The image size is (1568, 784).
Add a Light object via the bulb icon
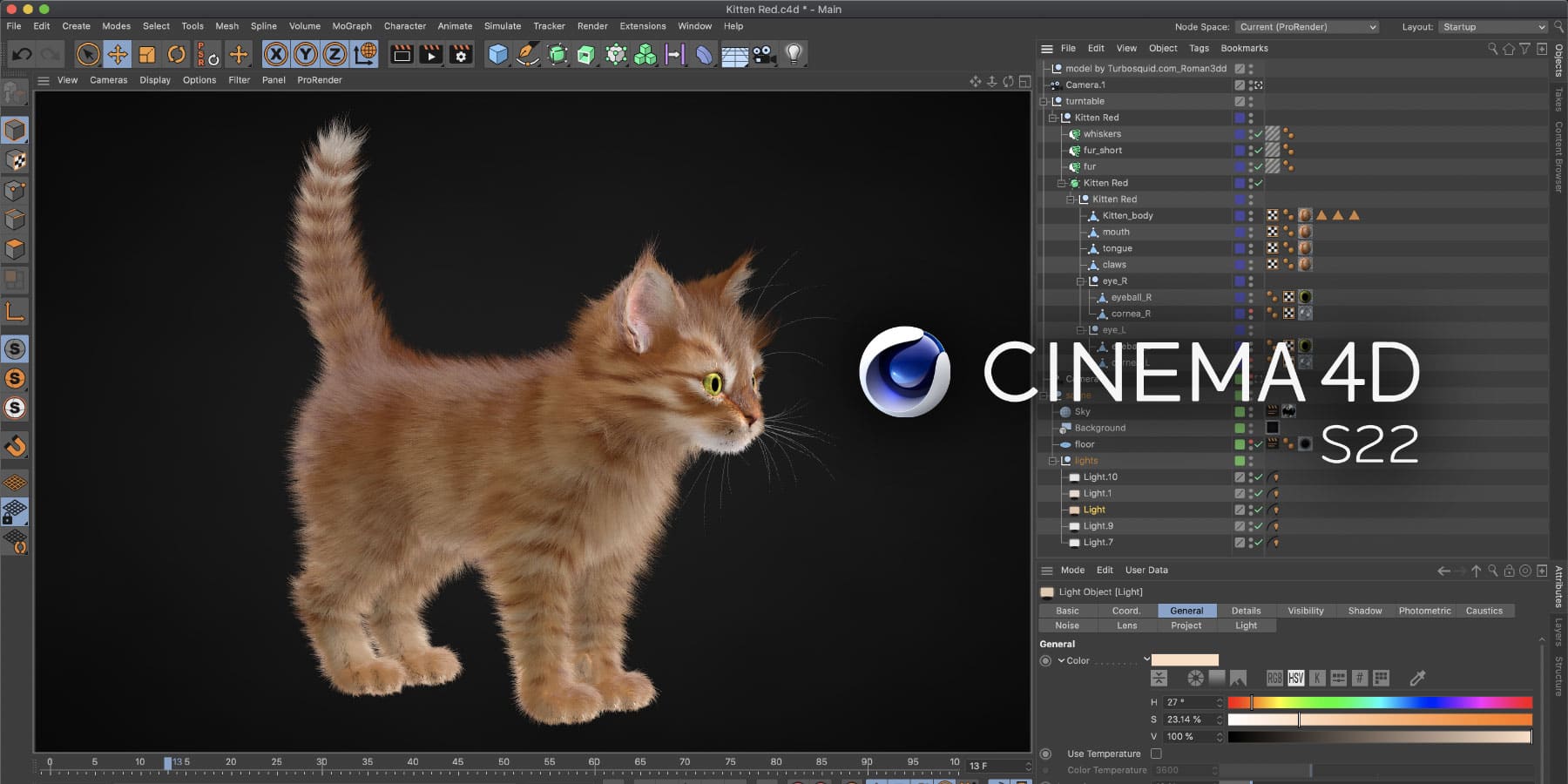(794, 54)
